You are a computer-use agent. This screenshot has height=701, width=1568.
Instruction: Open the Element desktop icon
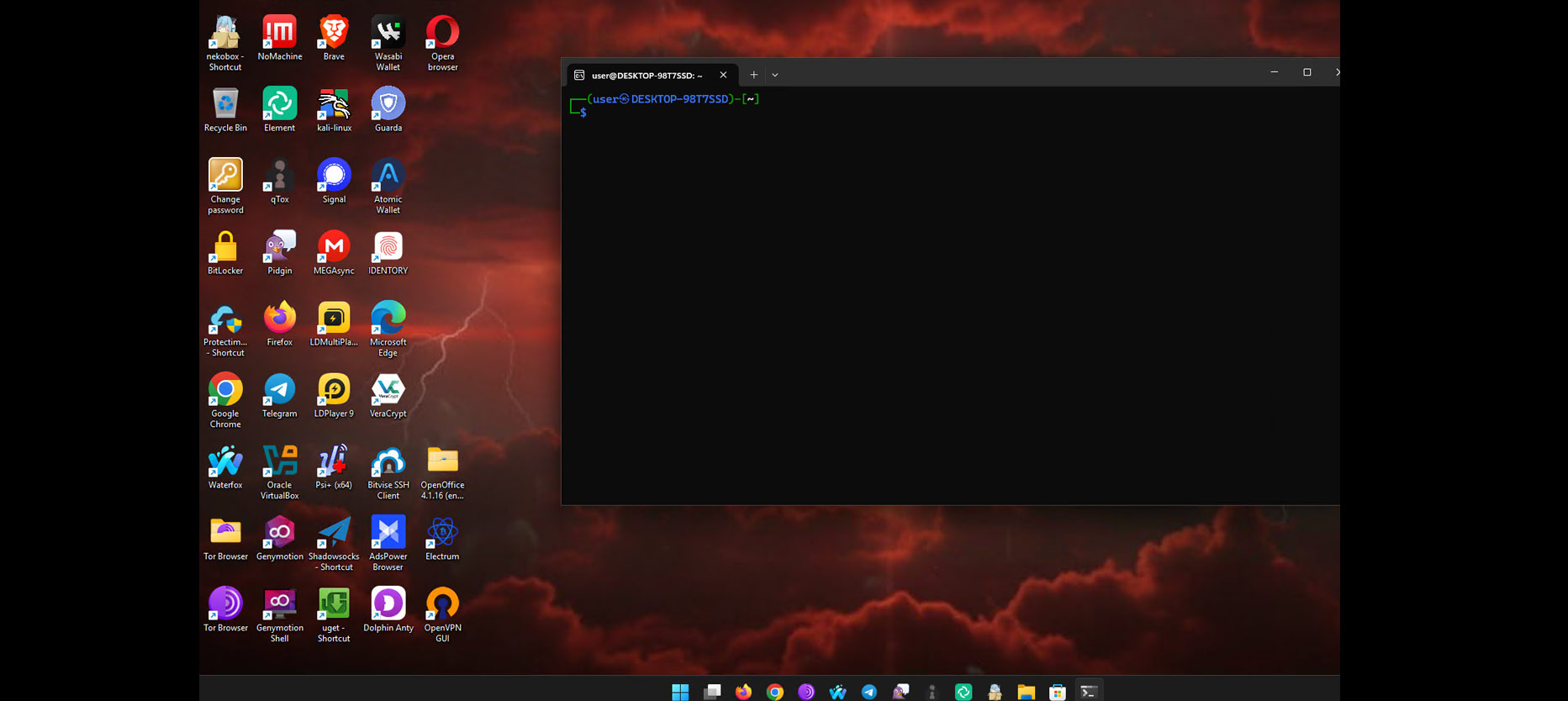pyautogui.click(x=279, y=110)
